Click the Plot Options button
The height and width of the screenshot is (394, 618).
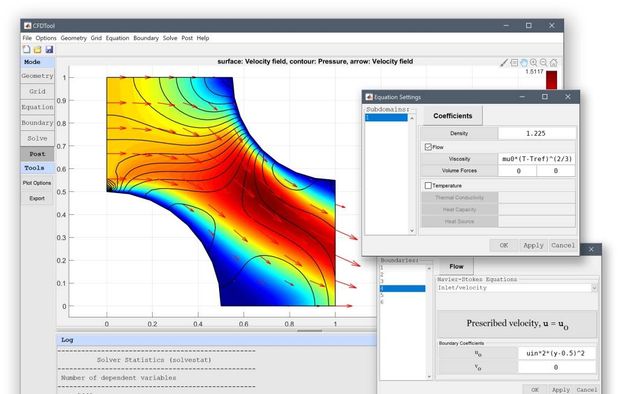tap(37, 183)
